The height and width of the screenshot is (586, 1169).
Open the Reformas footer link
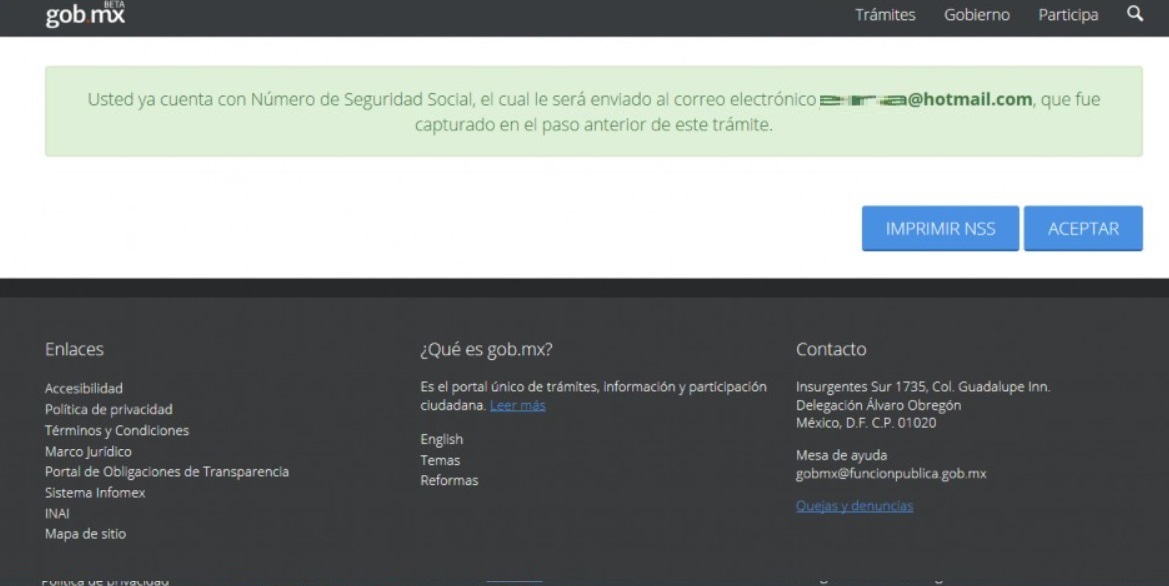pos(449,480)
